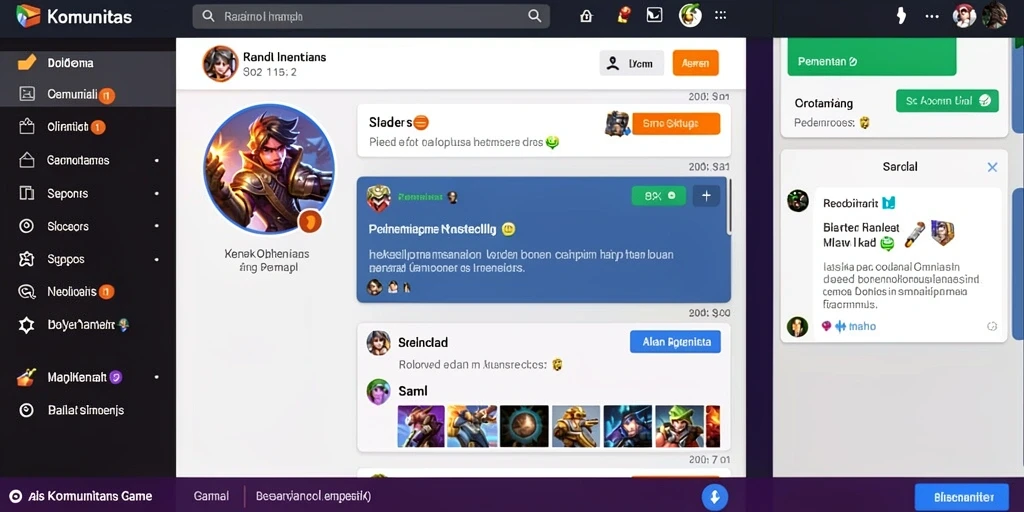Expand the Seponts dot indicator
Screen dimensions: 1024x512
[x=157, y=193]
